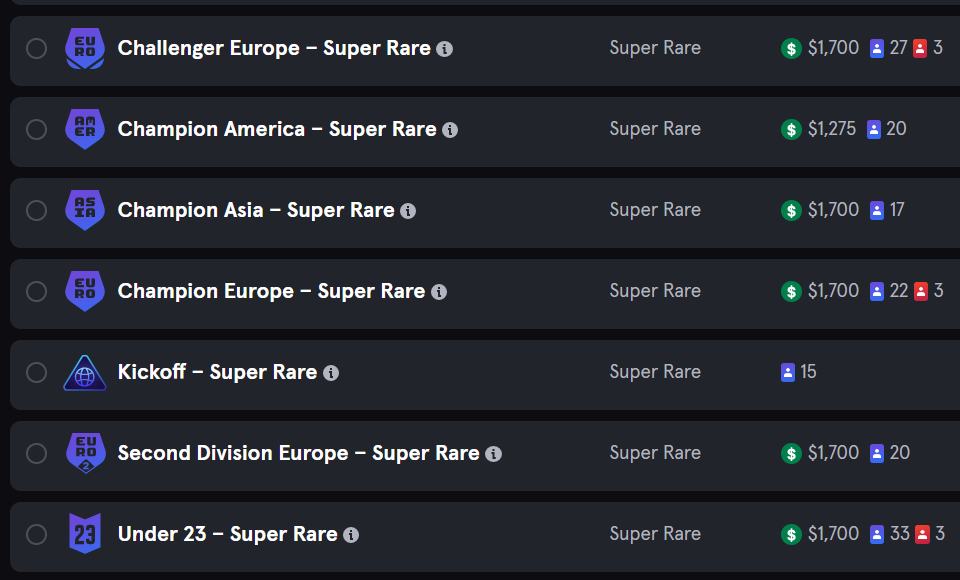Open info icon next to Kickoff – Super Rare
The height and width of the screenshot is (580, 960).
click(331, 373)
